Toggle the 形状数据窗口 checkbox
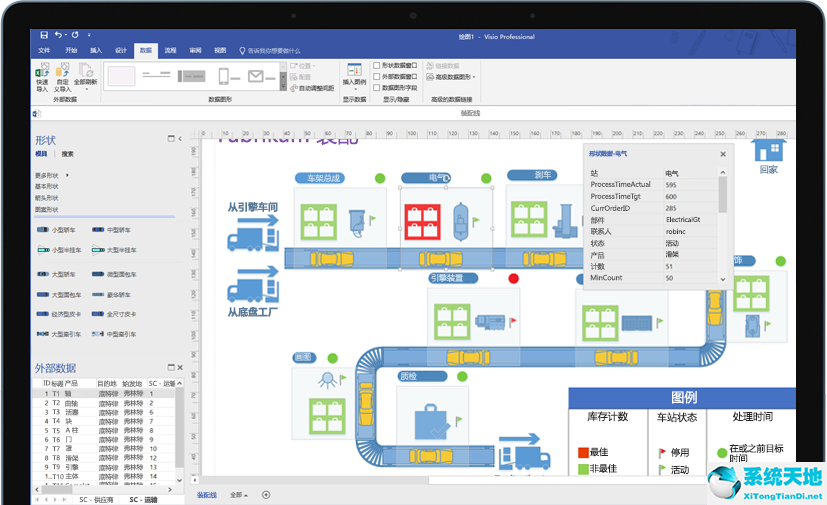This screenshot has width=827, height=505. 377,65
